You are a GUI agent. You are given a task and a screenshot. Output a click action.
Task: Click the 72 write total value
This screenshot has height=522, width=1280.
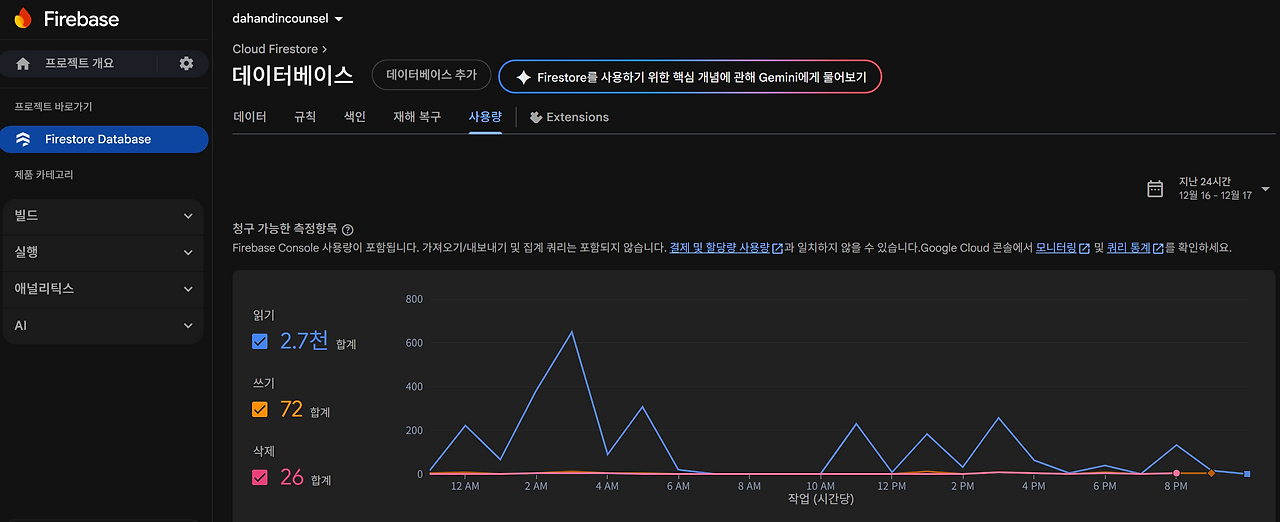pos(291,409)
